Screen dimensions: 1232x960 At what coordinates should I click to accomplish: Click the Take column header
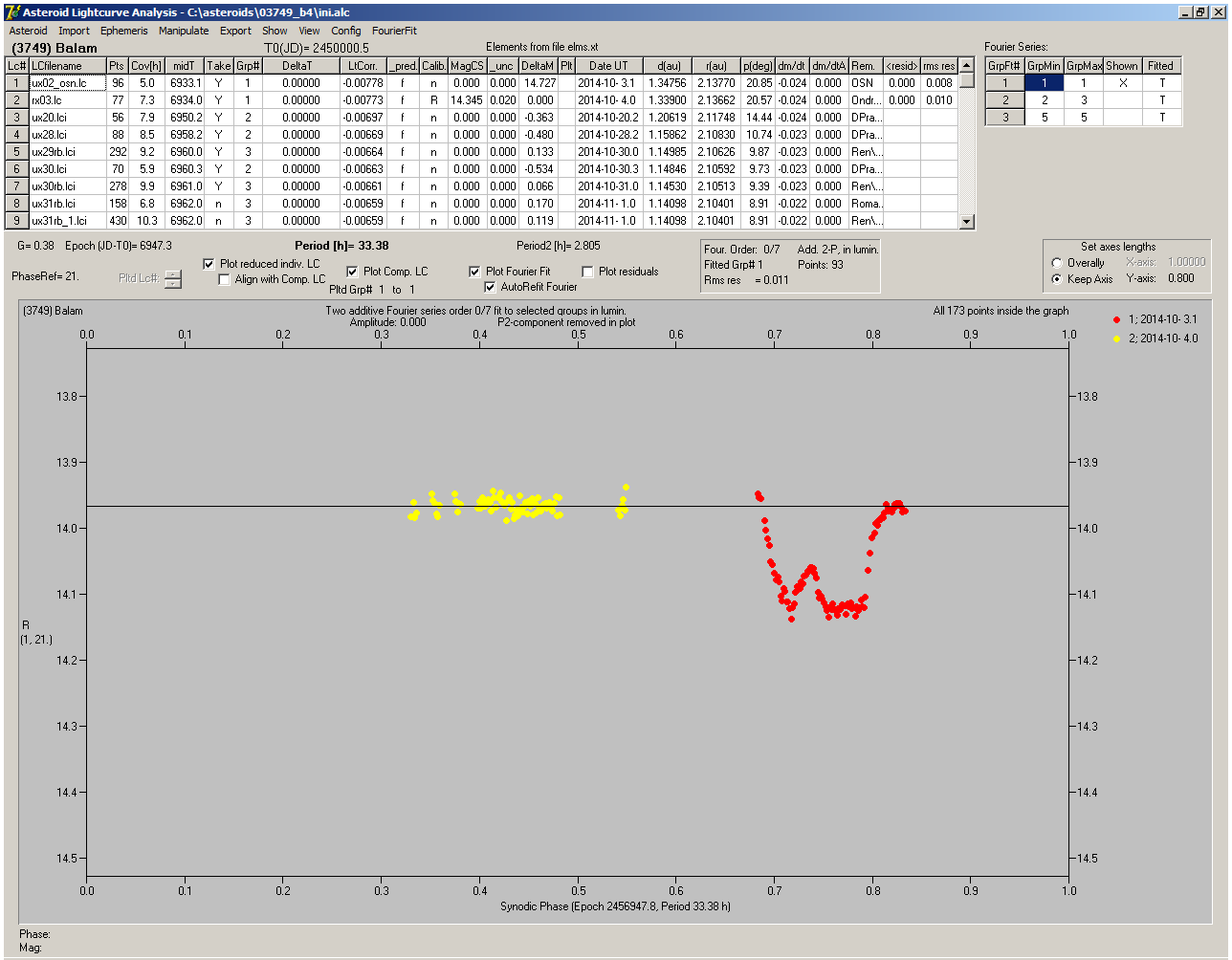coord(218,66)
